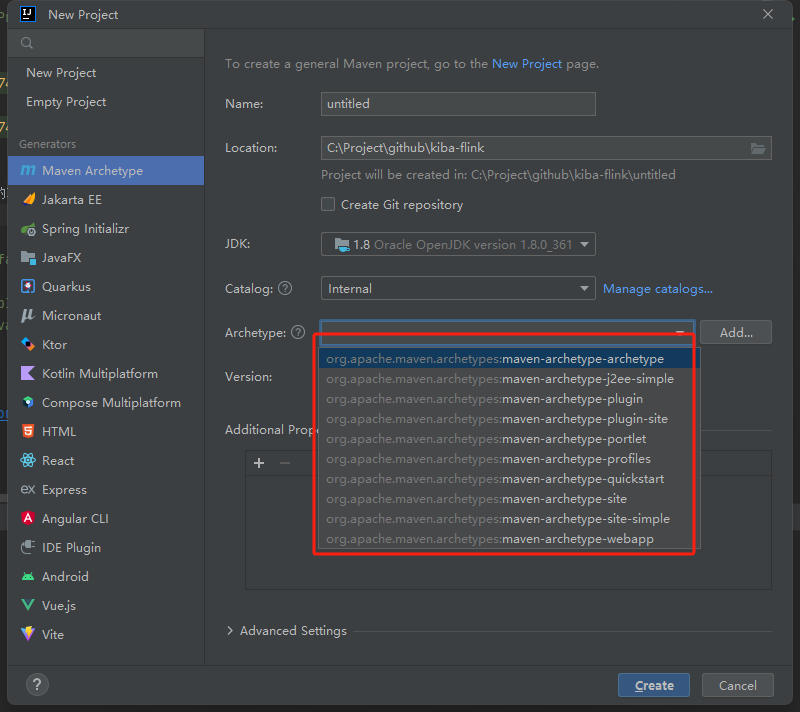
Task: Click the IDE Plugin icon
Action: pyautogui.click(x=28, y=547)
